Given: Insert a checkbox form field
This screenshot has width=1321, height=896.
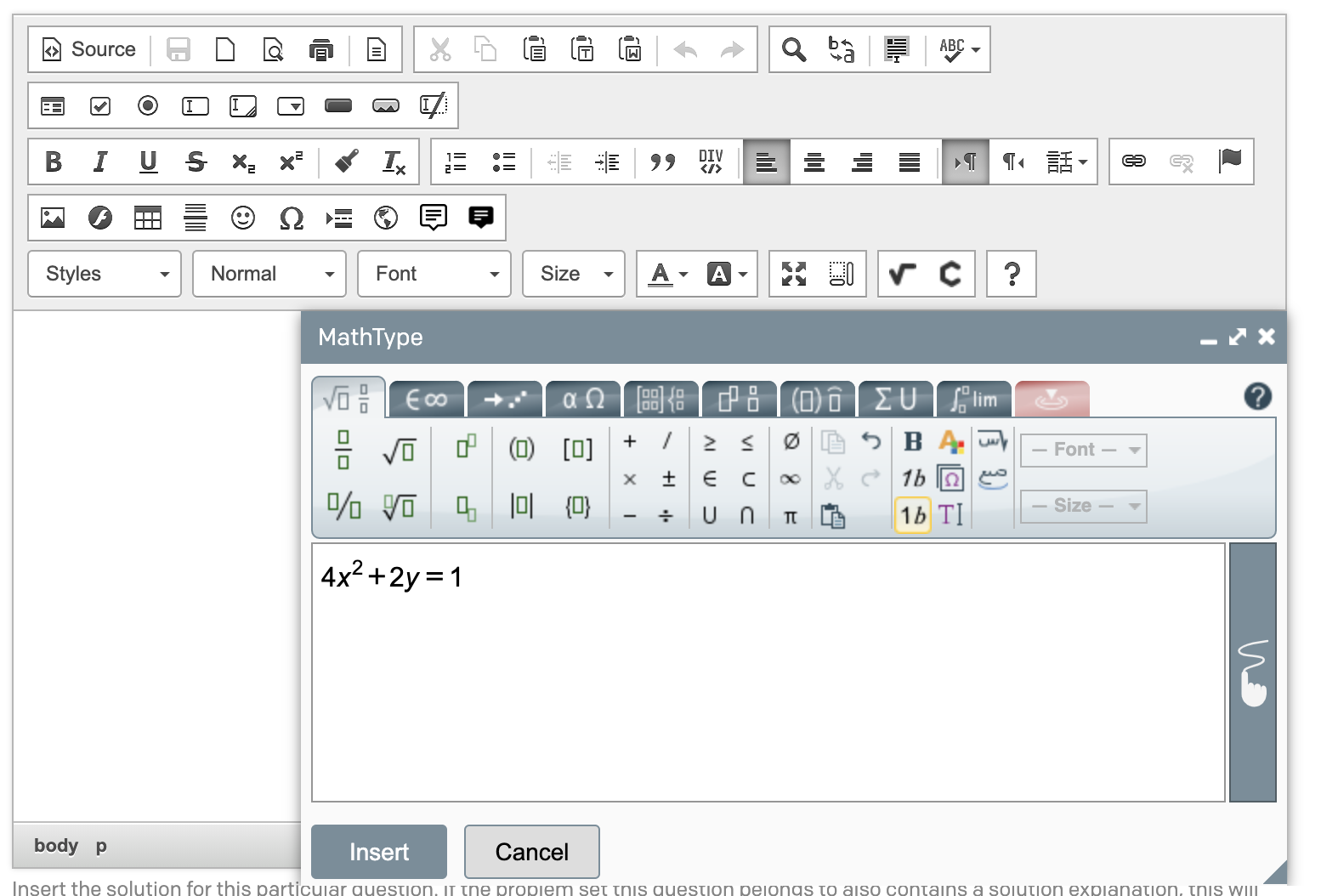Looking at the screenshot, I should click(x=100, y=105).
